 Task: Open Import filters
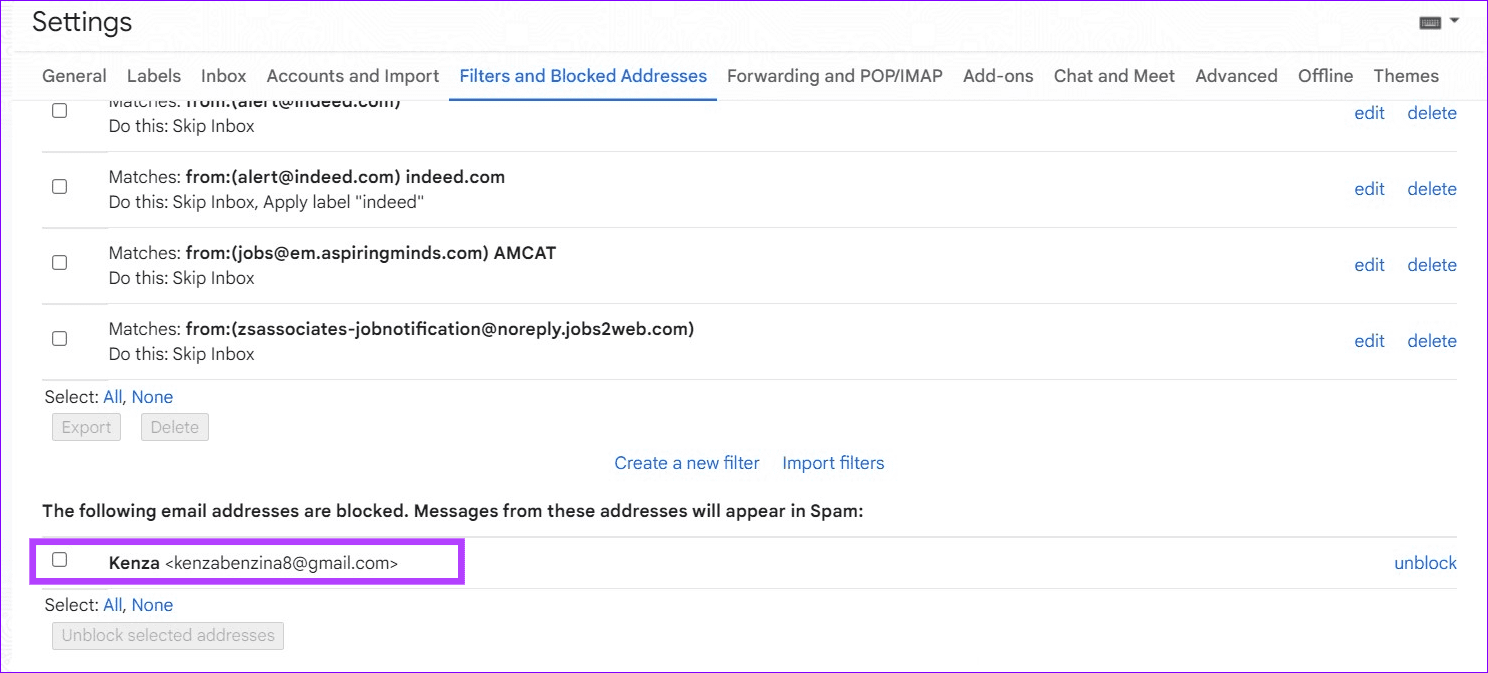coord(833,462)
